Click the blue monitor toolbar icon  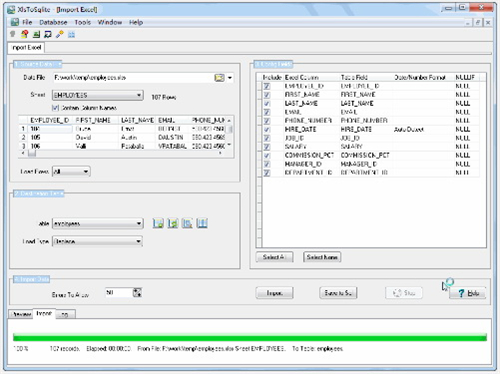(48, 34)
